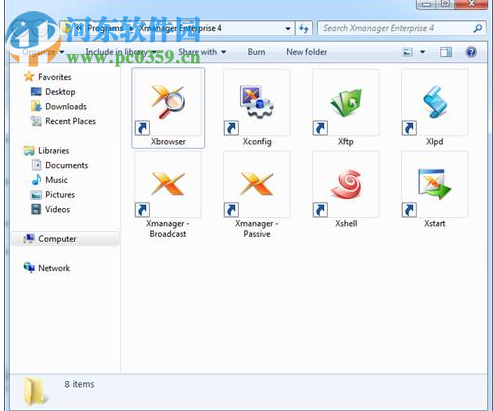
Task: Open the Help question mark icon
Action: [471, 52]
